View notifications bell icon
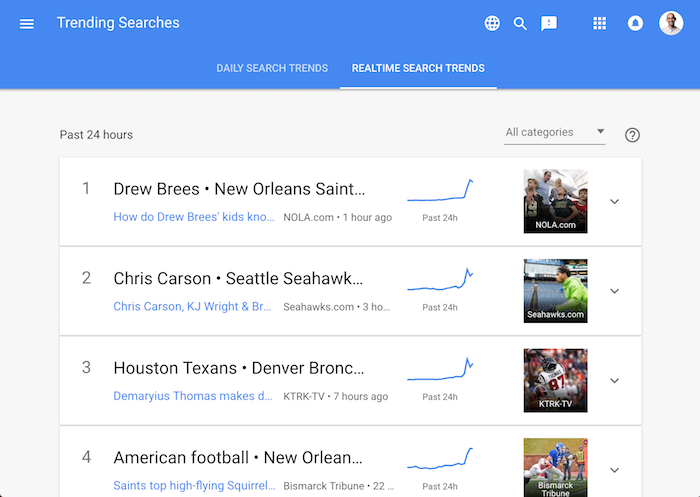700x497 pixels. 635,23
